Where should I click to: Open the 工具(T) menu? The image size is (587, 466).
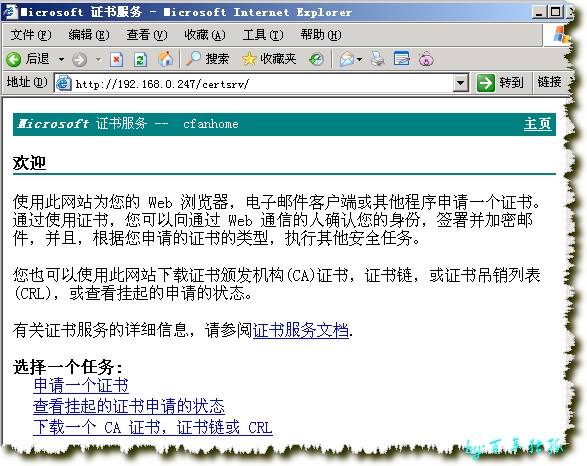tap(263, 35)
